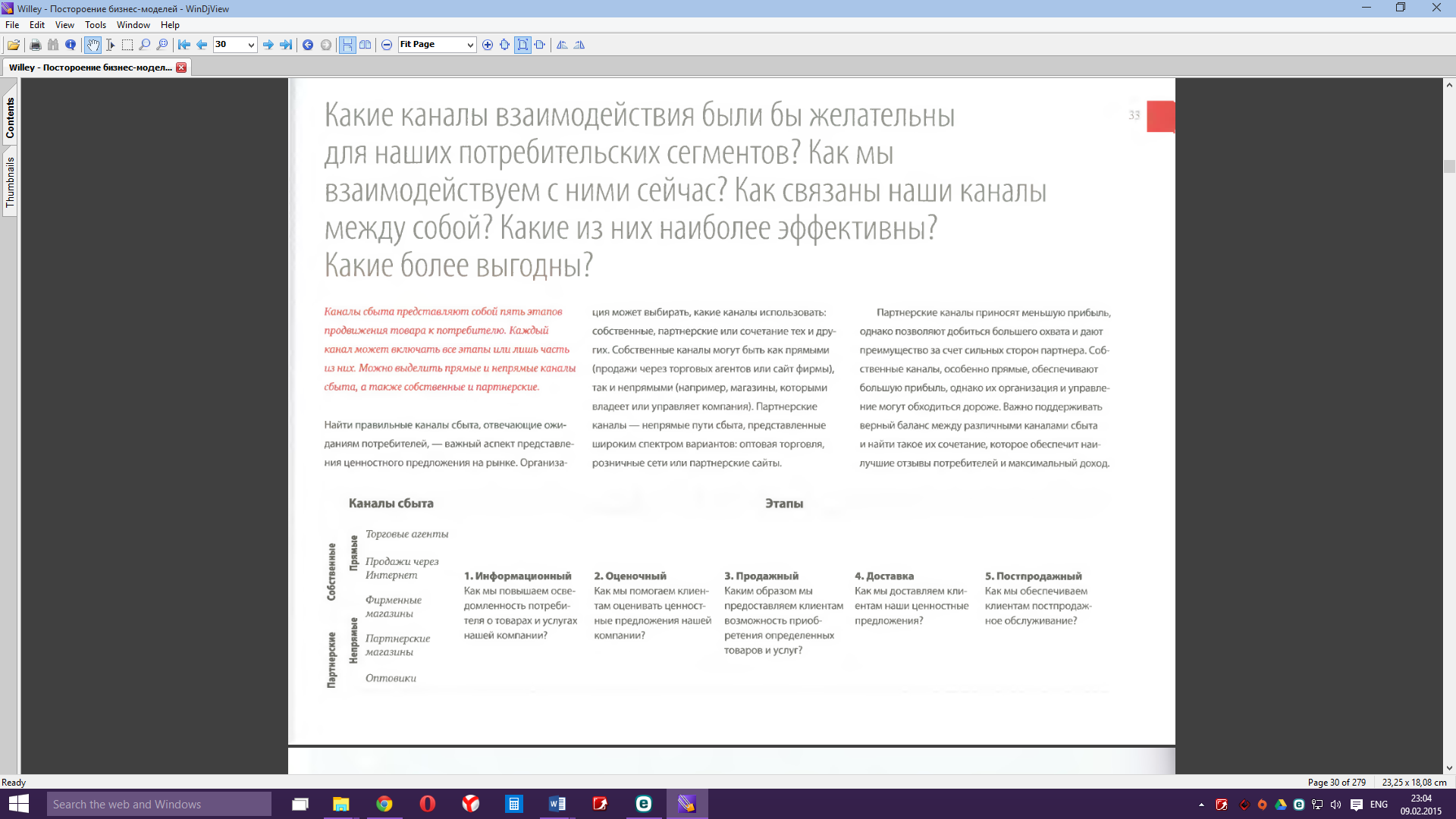Navigate back in view history
The width and height of the screenshot is (1456, 819).
pos(308,45)
